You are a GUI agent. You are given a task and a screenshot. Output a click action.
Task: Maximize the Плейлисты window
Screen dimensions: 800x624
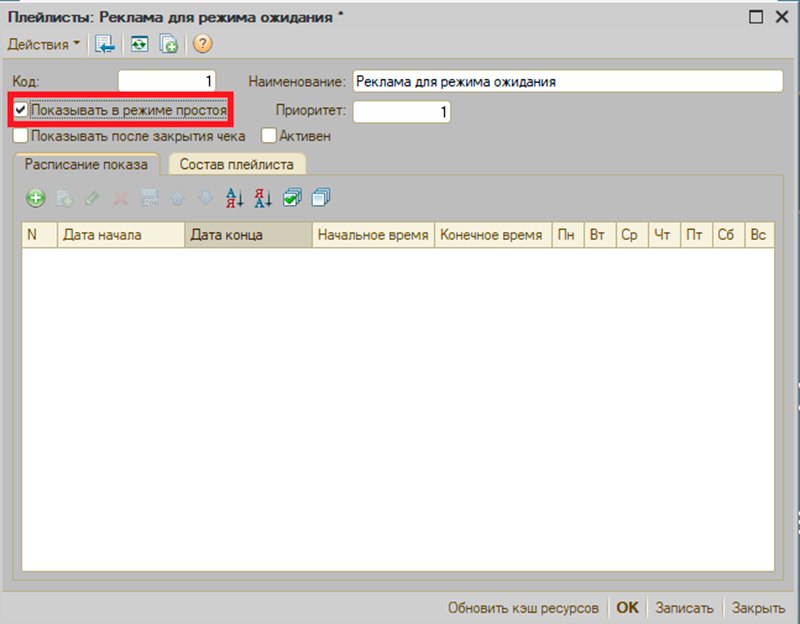[756, 17]
